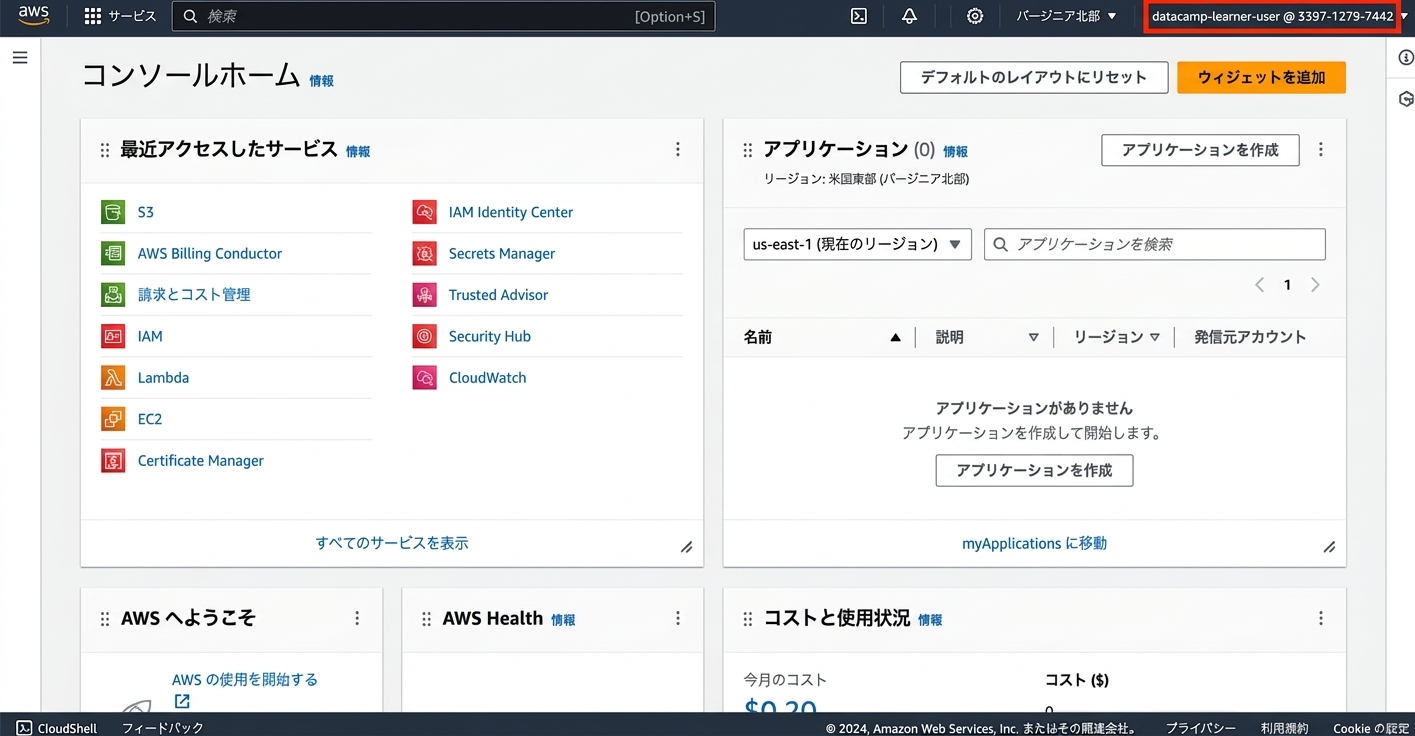Click the Trusted Advisor icon
The height and width of the screenshot is (736, 1415).
[424, 295]
